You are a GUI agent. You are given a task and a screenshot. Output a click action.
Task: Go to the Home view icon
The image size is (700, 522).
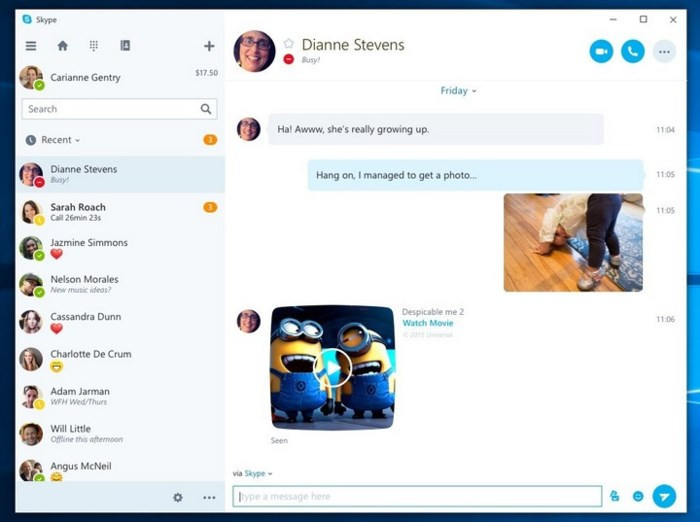[x=62, y=46]
